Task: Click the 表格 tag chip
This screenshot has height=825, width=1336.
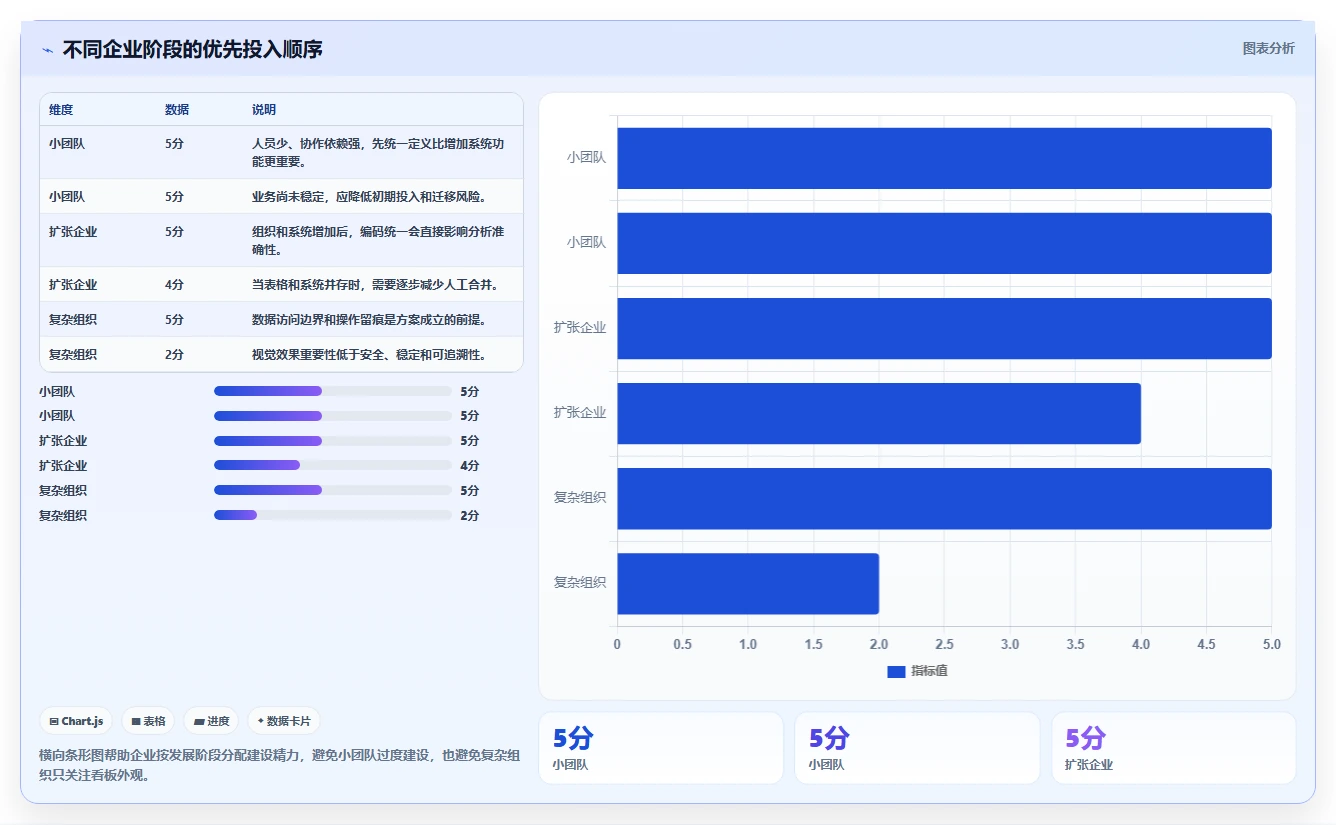Action: (148, 721)
